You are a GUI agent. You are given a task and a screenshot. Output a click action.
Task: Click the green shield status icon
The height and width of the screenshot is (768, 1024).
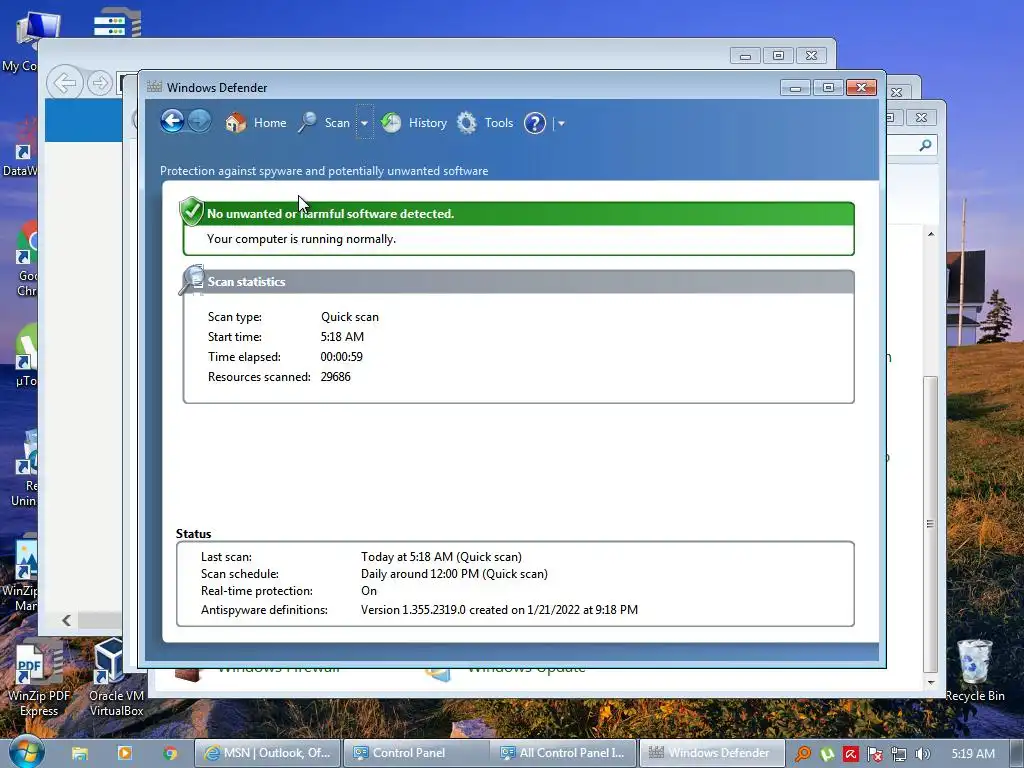(x=191, y=211)
